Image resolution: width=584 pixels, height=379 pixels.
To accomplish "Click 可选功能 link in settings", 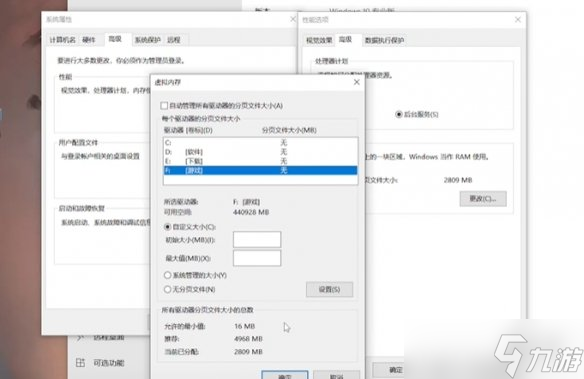I will tap(109, 363).
